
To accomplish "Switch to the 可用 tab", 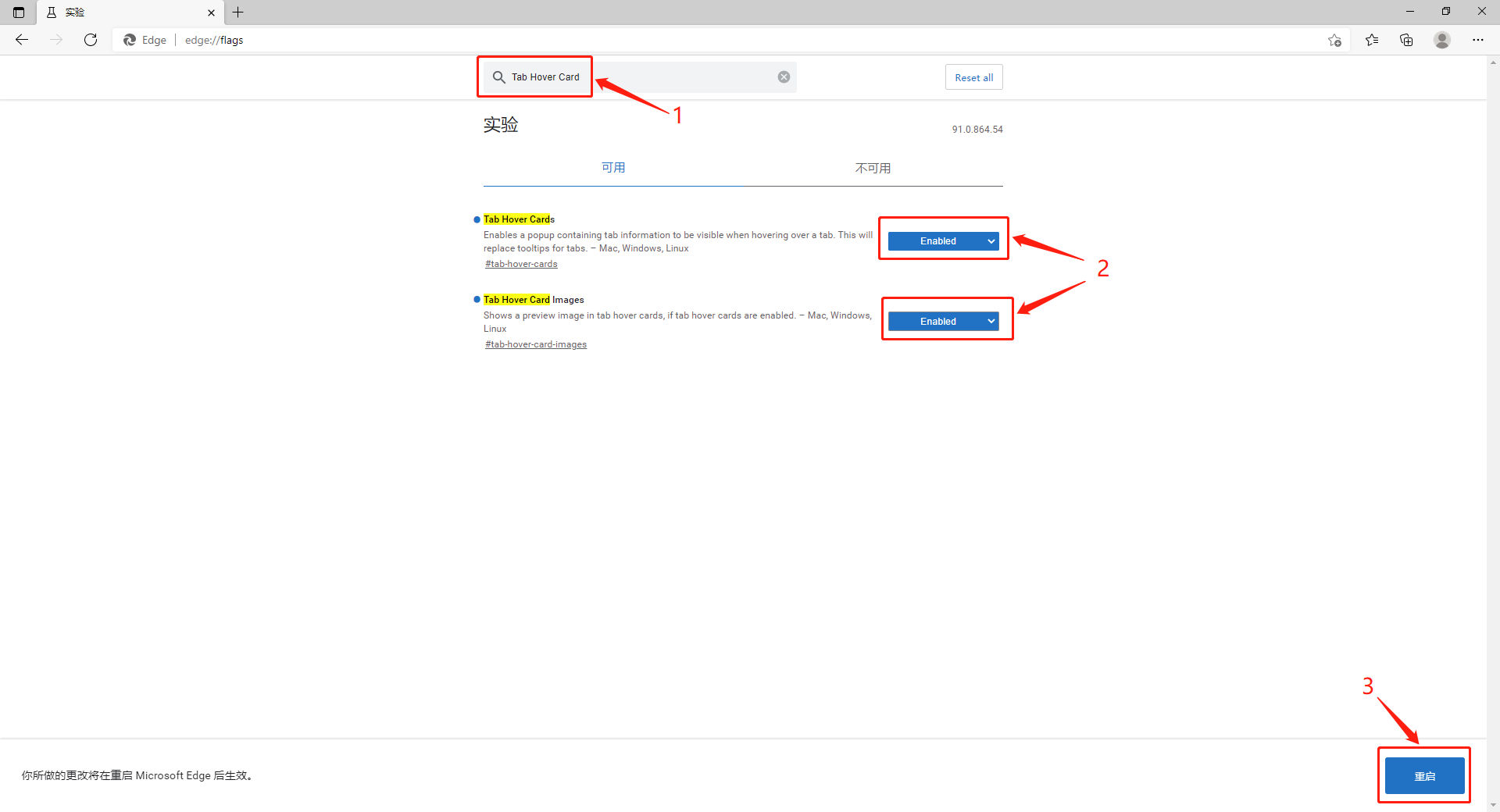I will click(612, 168).
